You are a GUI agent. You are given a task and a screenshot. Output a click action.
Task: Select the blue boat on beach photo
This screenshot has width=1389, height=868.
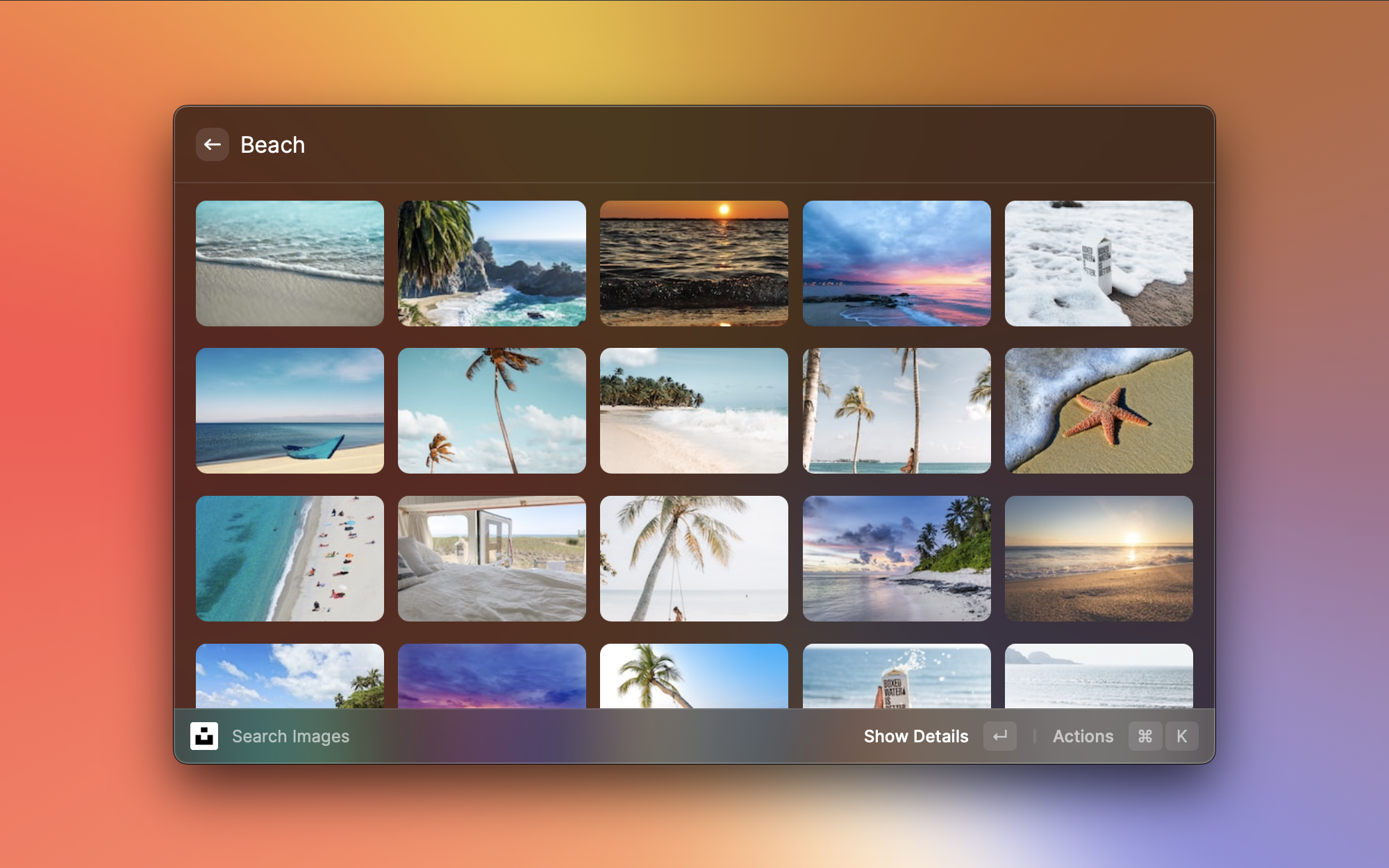tap(290, 411)
